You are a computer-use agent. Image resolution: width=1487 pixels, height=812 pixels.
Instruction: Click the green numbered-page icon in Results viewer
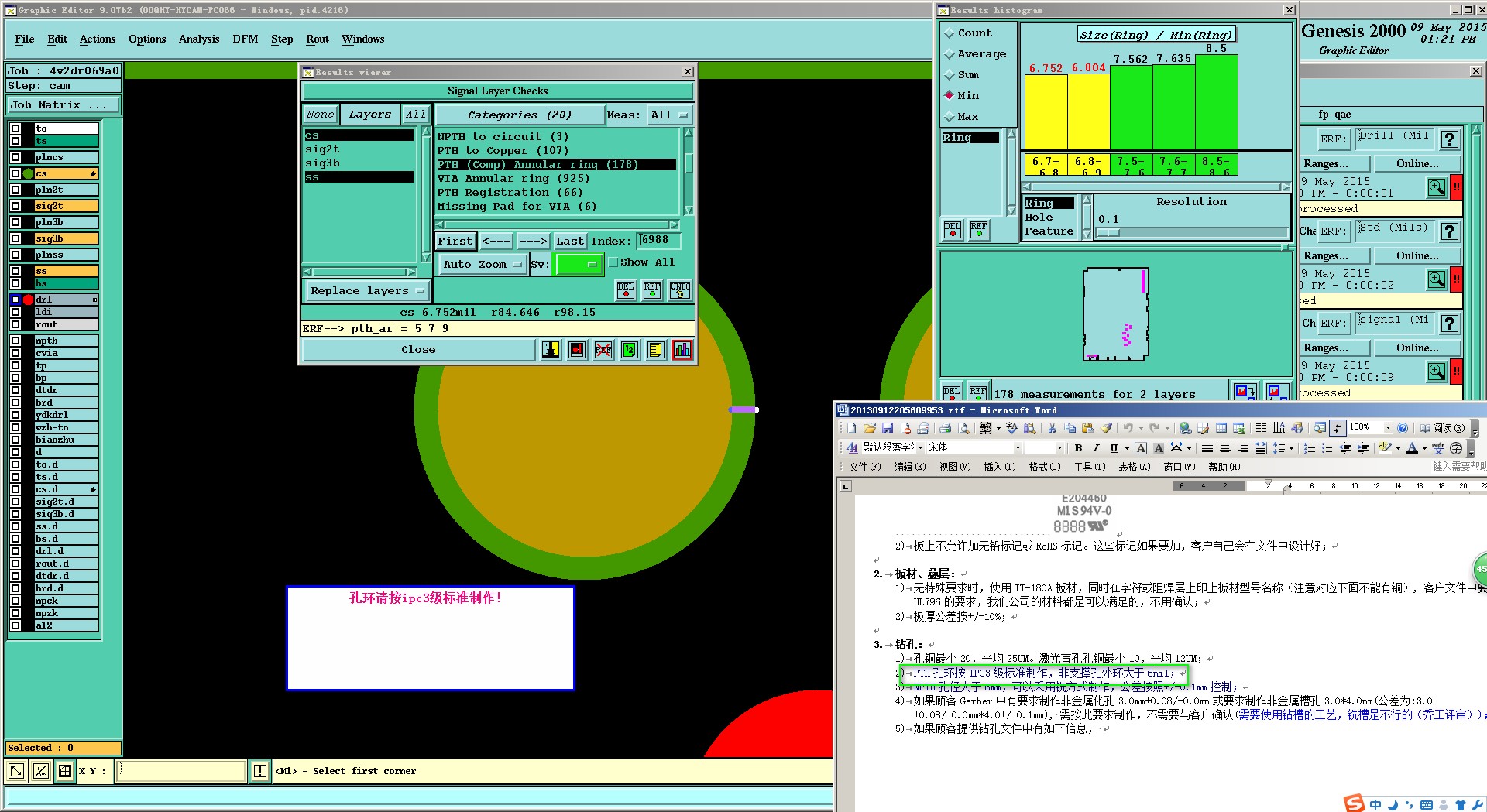pyautogui.click(x=630, y=350)
